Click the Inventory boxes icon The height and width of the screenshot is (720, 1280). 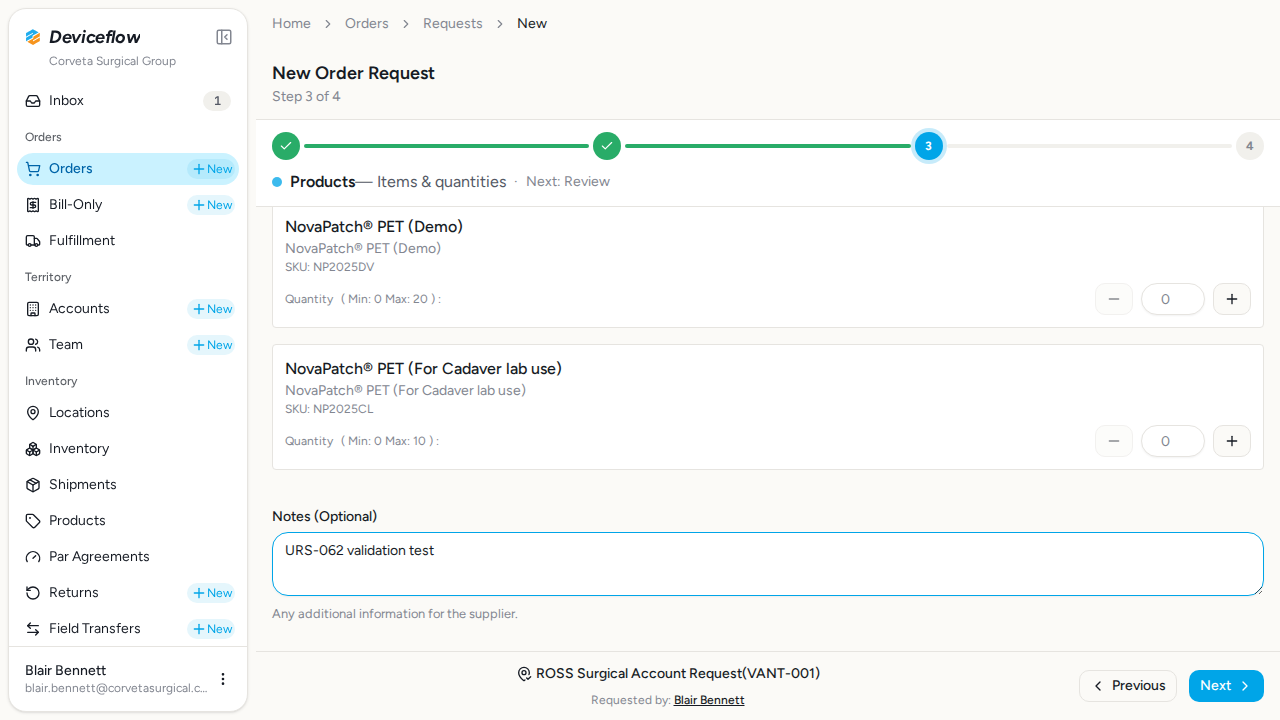[33, 449]
